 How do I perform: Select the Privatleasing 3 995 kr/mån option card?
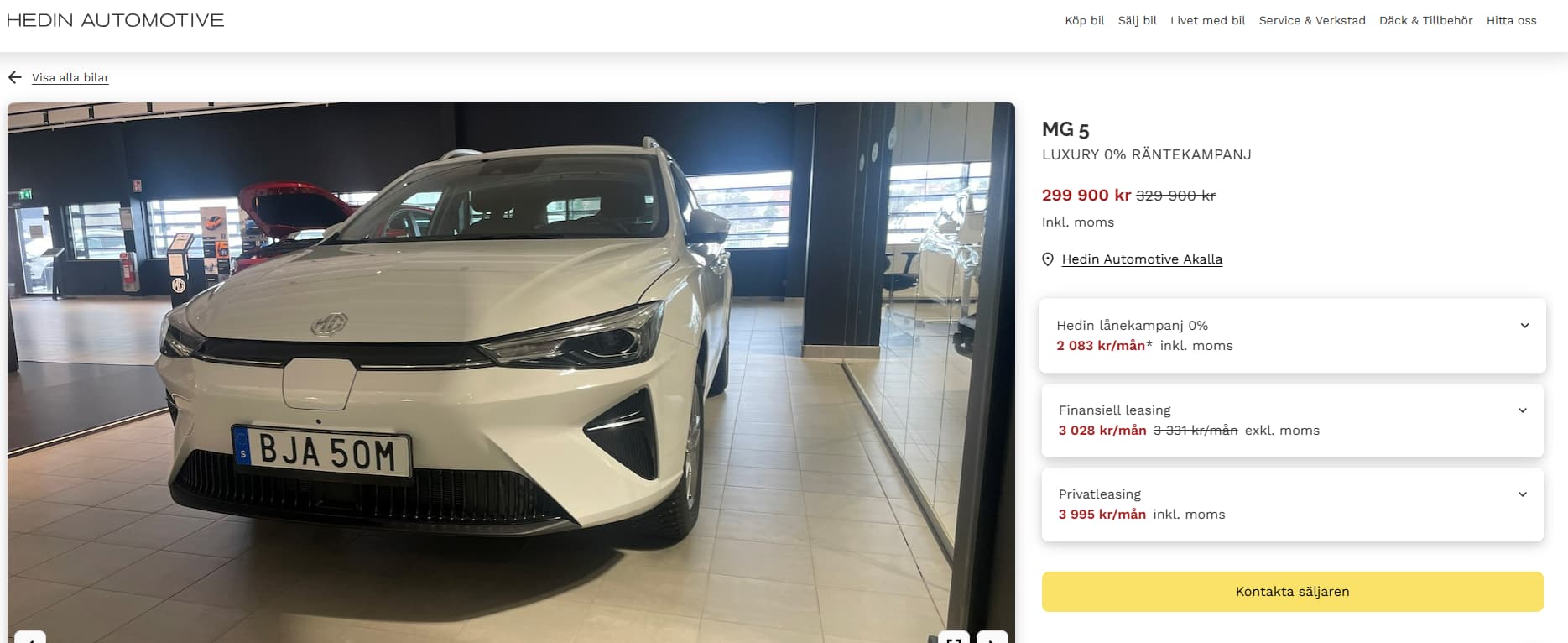[x=1293, y=504]
